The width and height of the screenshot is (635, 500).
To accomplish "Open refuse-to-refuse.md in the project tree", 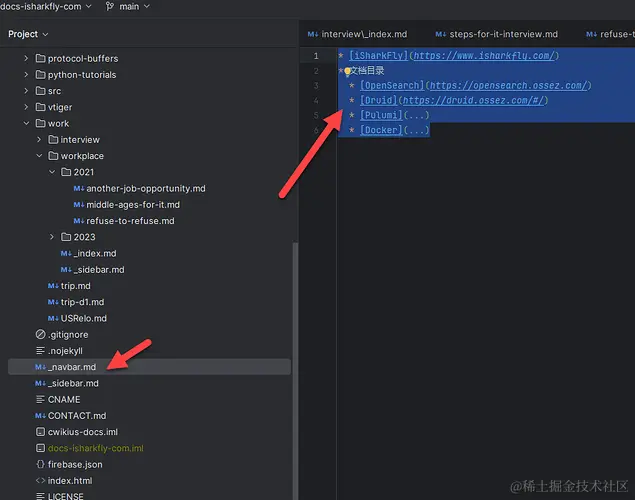I will click(x=130, y=221).
